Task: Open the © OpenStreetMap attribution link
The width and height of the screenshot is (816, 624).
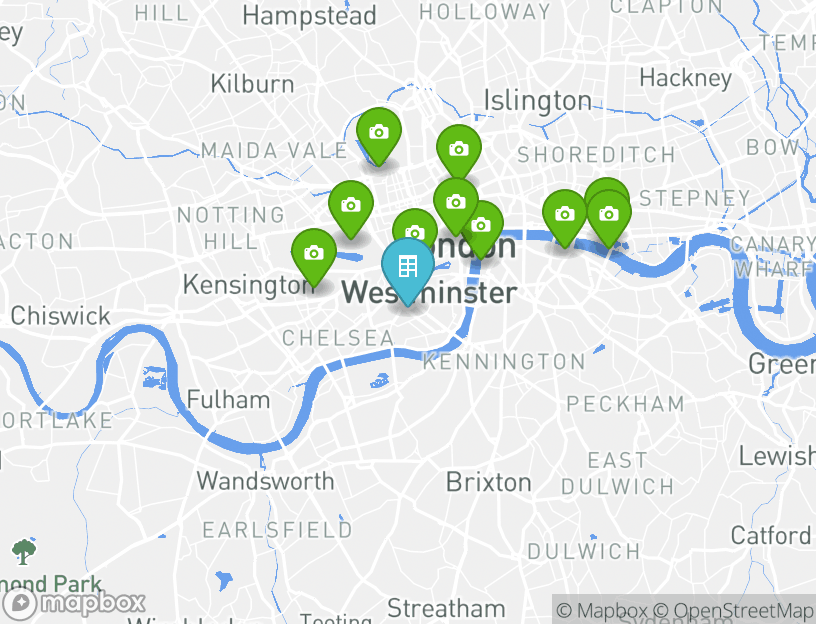Action: coord(733,610)
